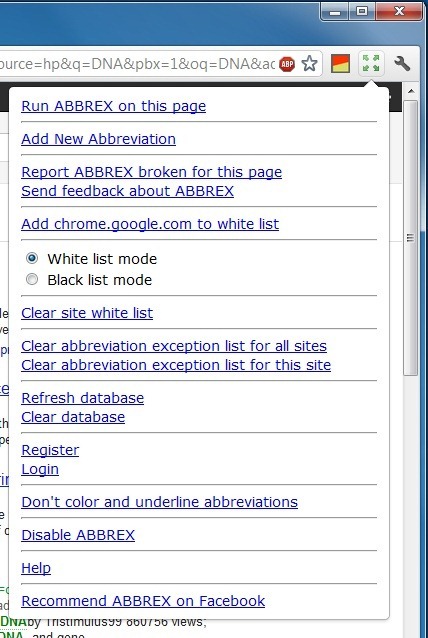Maximize the Chrome window
428x638 pixels.
[x=362, y=11]
